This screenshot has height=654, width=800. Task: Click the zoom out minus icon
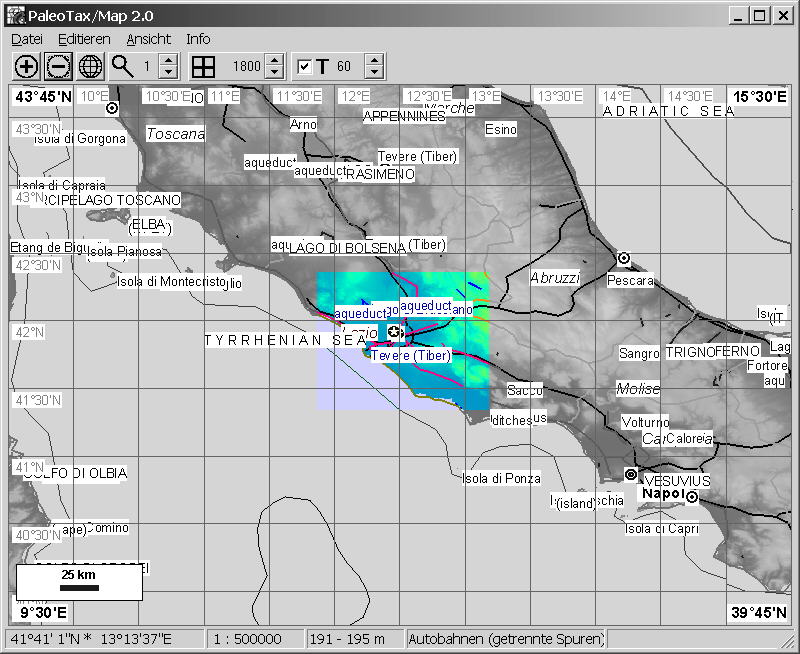point(58,67)
